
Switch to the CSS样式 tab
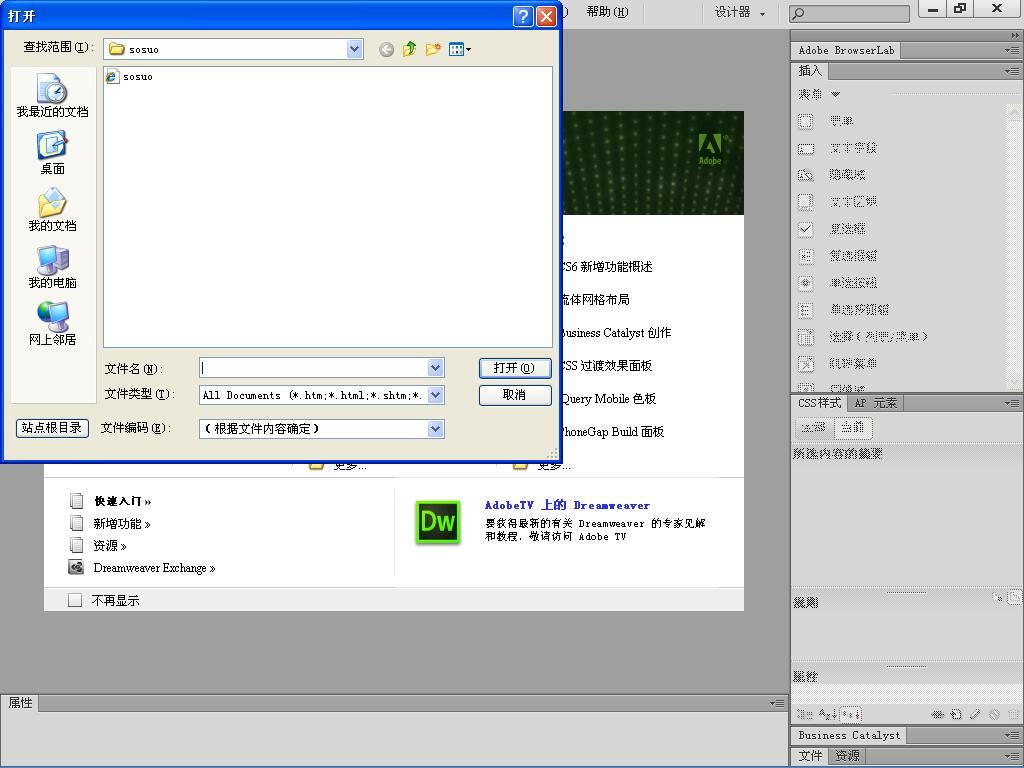coord(819,404)
